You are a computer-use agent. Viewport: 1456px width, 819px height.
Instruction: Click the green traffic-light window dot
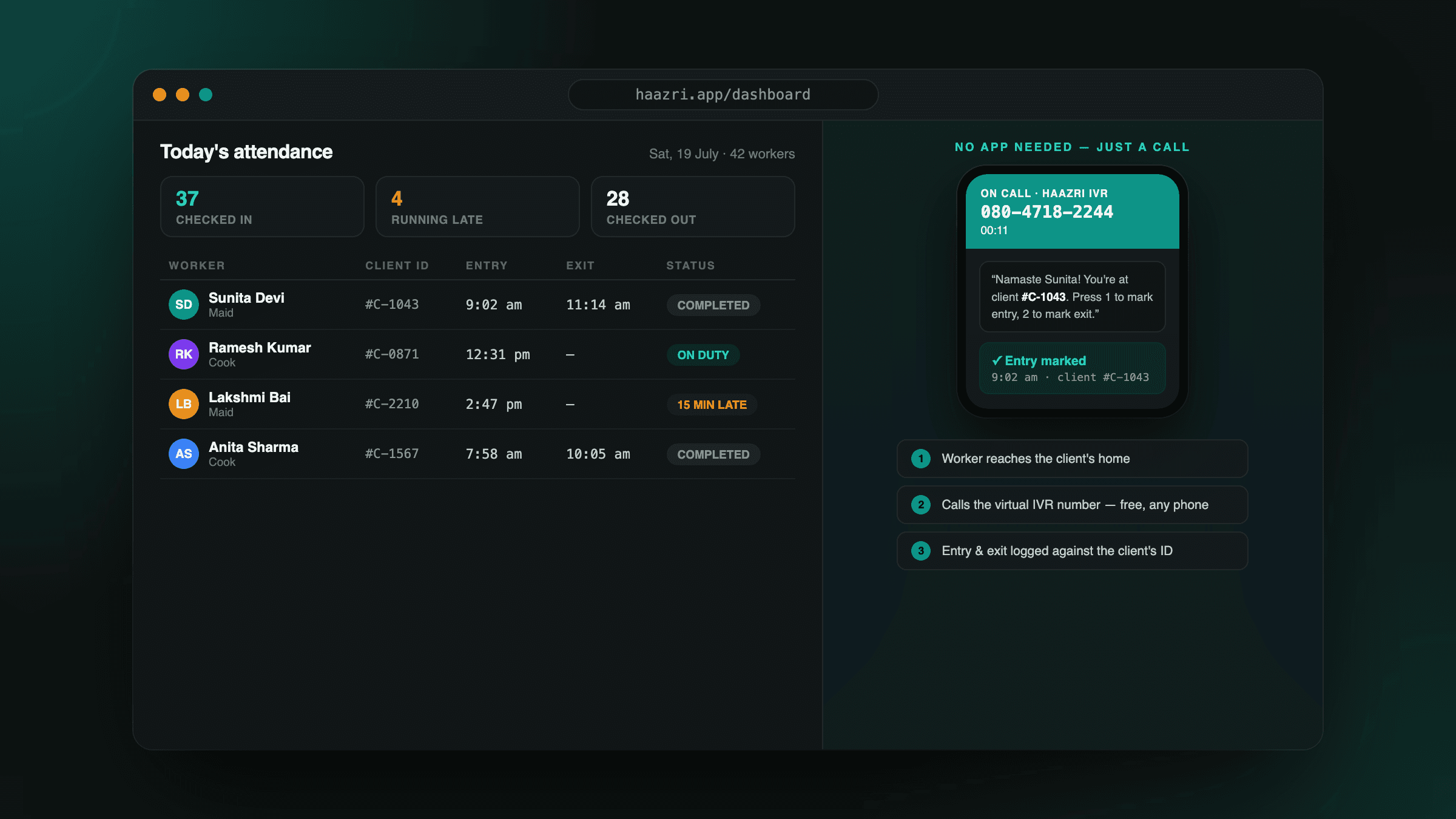tap(206, 95)
